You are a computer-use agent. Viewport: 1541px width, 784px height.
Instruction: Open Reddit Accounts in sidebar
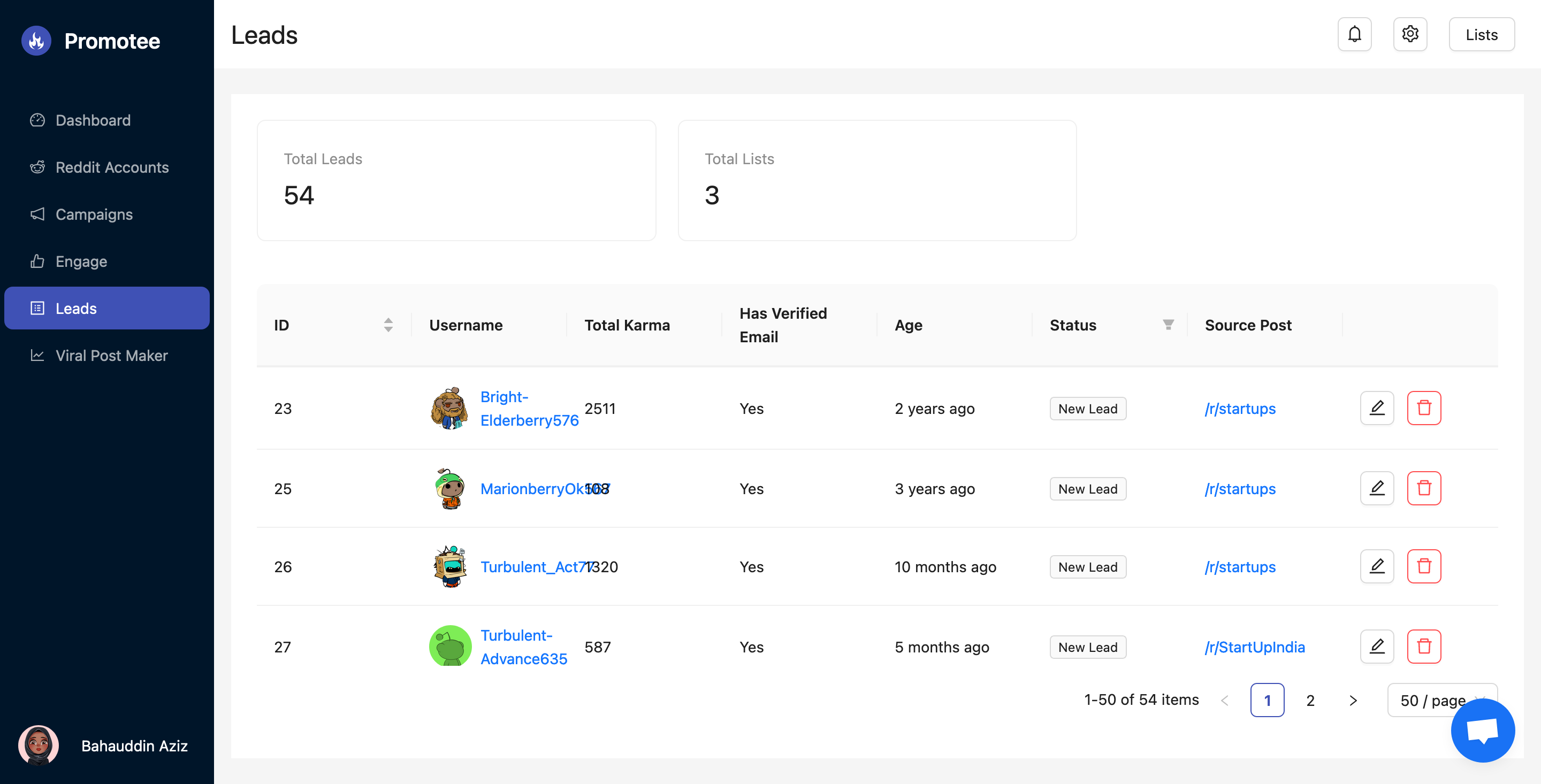(112, 167)
